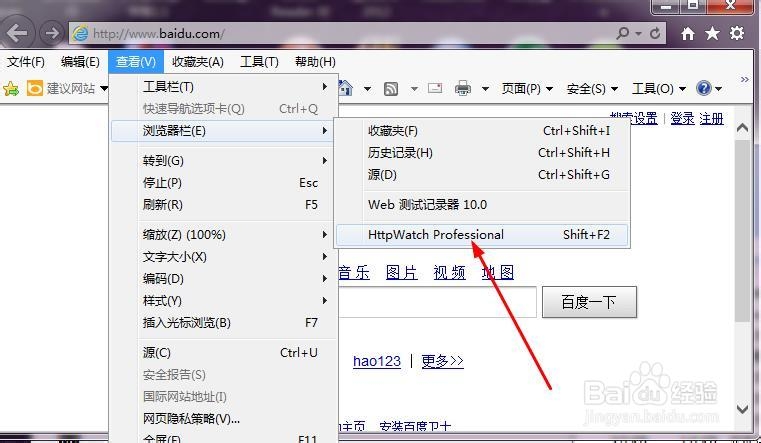The image size is (761, 443).
Task: Open the 更多>> link
Action: click(x=443, y=361)
